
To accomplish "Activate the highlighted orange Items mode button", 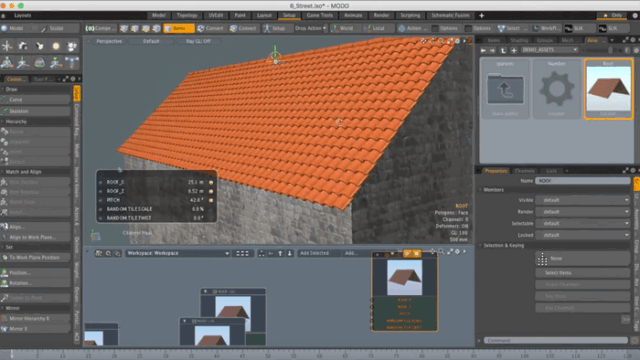I will [x=179, y=28].
